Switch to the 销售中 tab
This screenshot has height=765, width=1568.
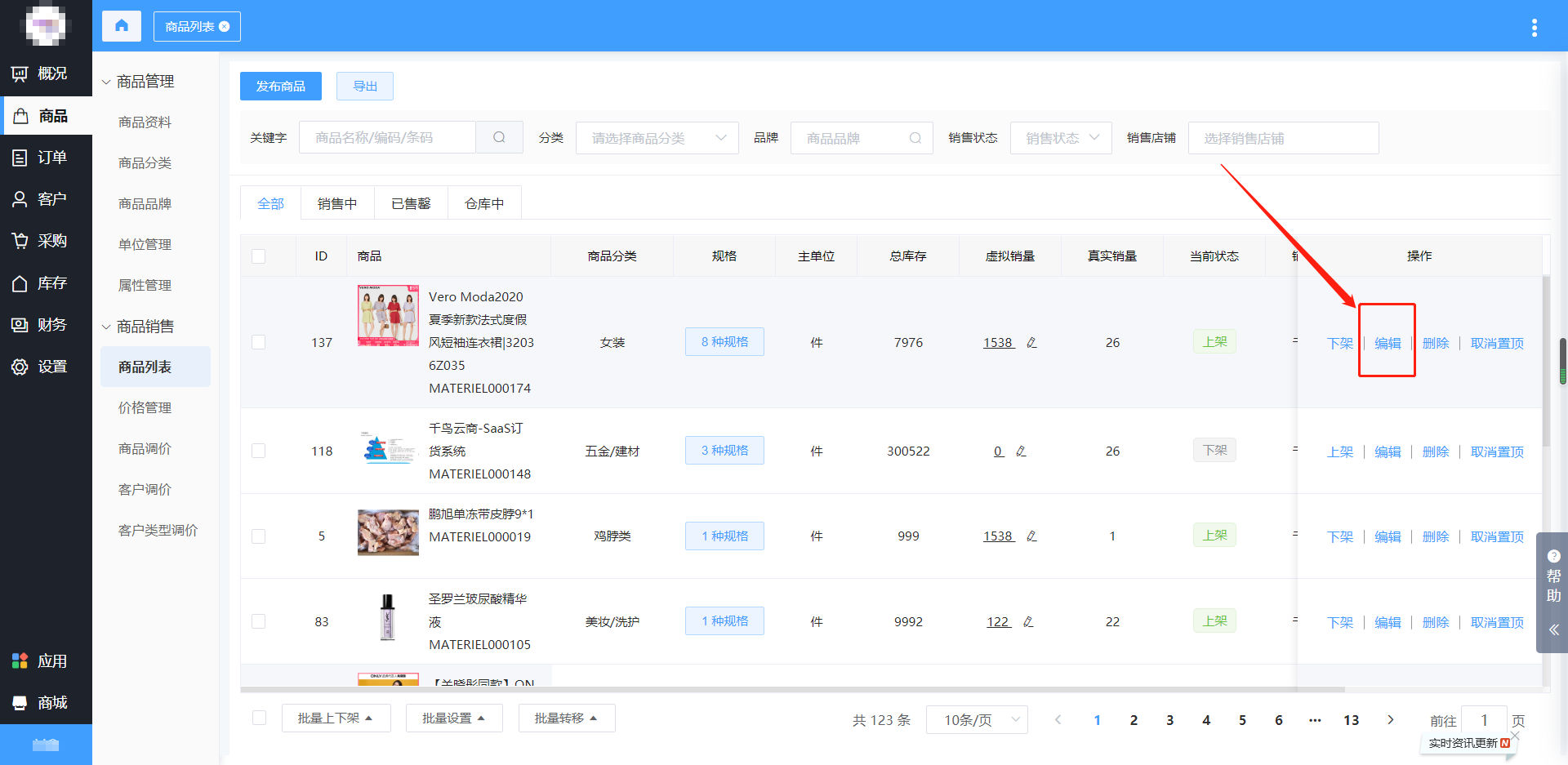(337, 203)
